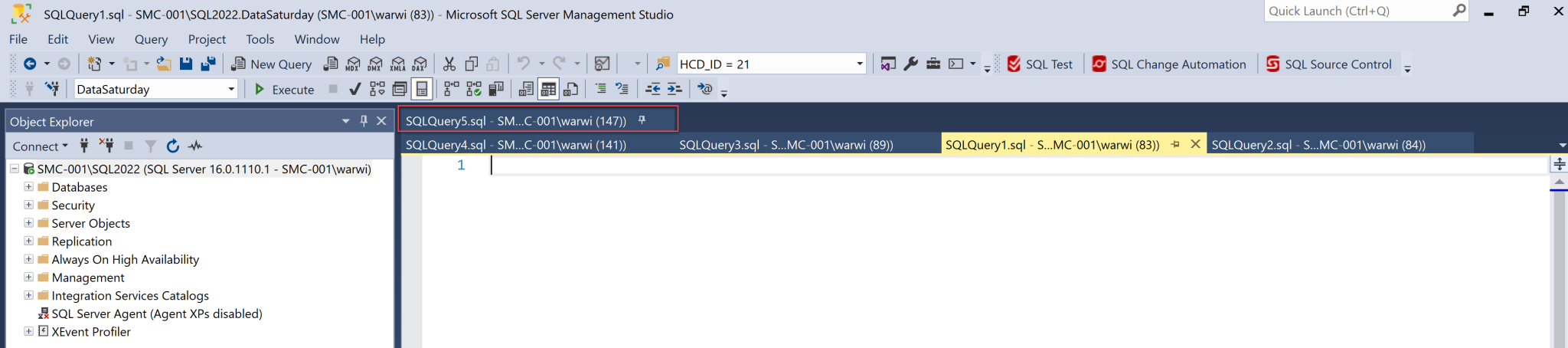Click the Query Options icon
The height and width of the screenshot is (348, 1568).
coord(400,89)
